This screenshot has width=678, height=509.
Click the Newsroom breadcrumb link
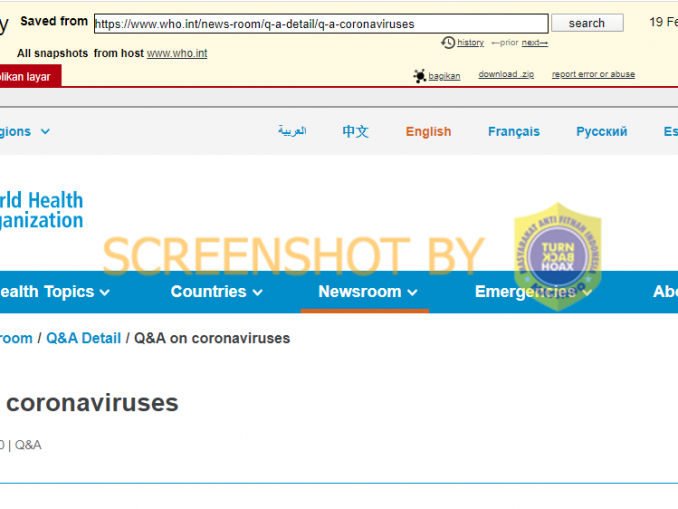tap(16, 338)
